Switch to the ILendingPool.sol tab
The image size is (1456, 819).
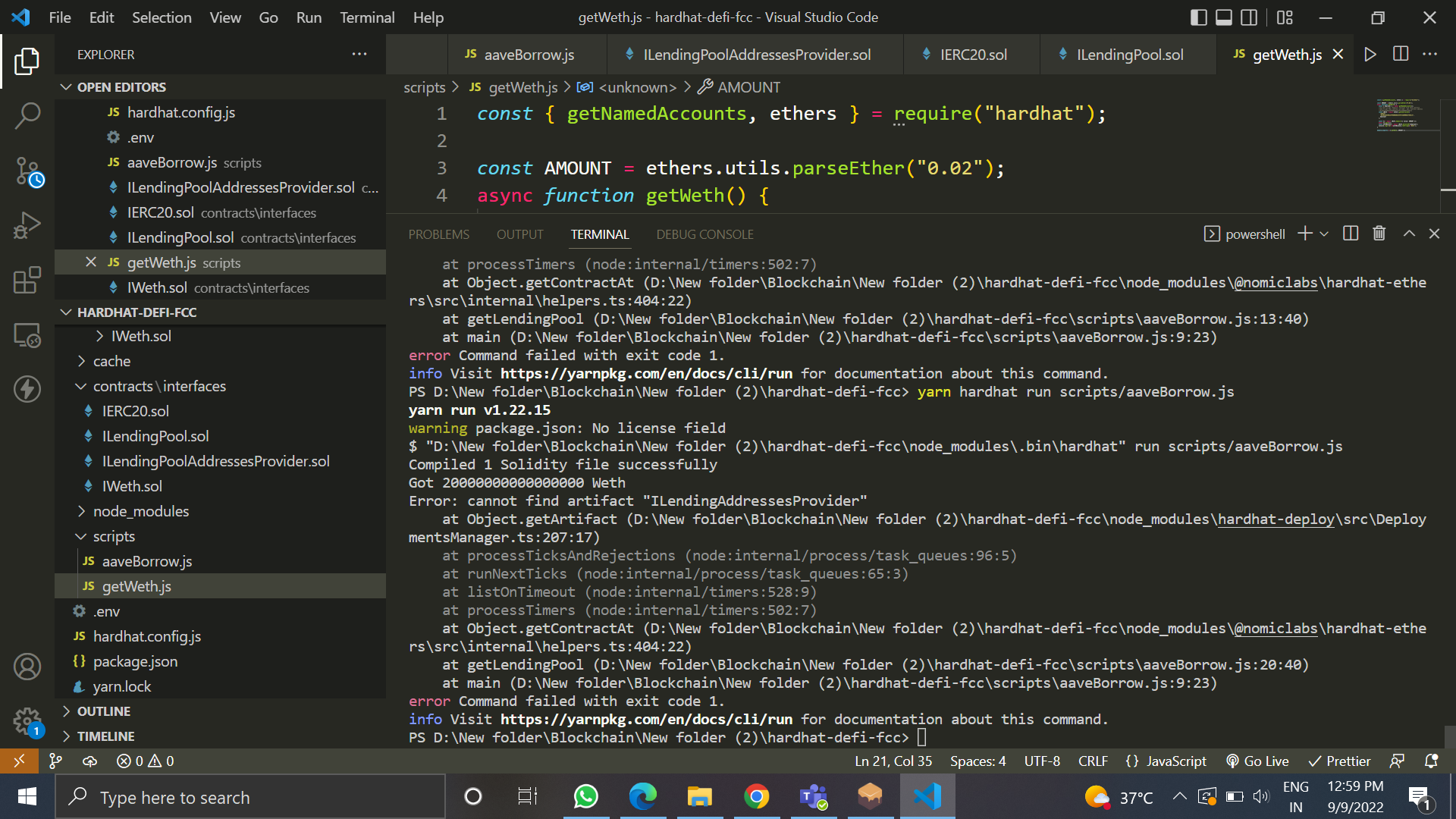tap(1128, 55)
